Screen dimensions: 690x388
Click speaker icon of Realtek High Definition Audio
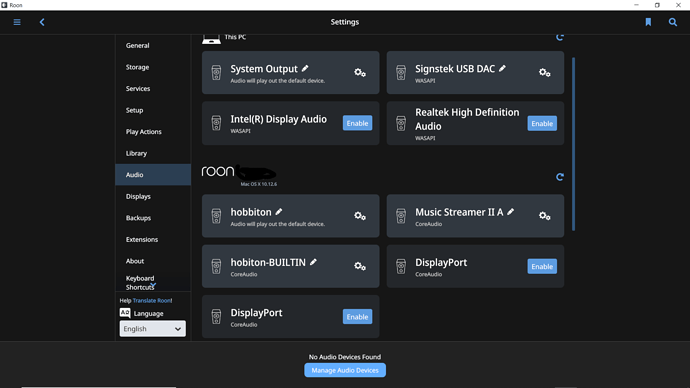click(x=401, y=123)
